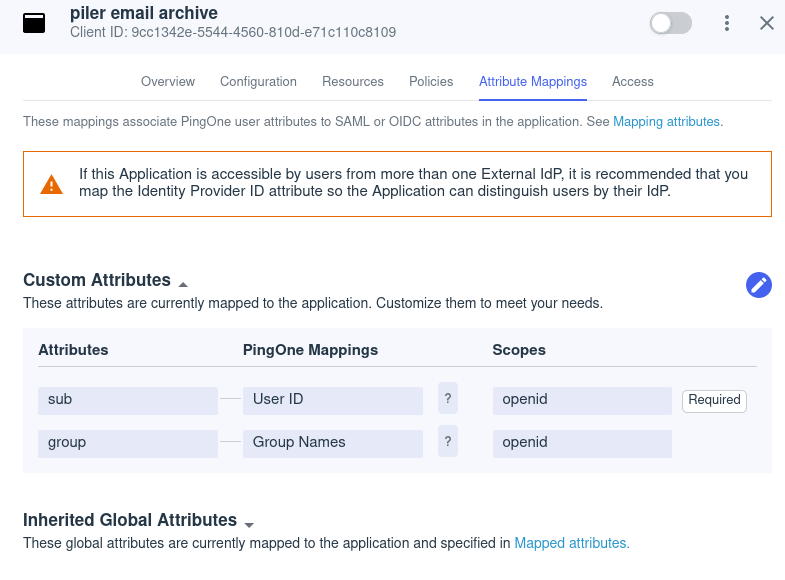
Task: Click the pencil edit attributes icon
Action: point(759,285)
